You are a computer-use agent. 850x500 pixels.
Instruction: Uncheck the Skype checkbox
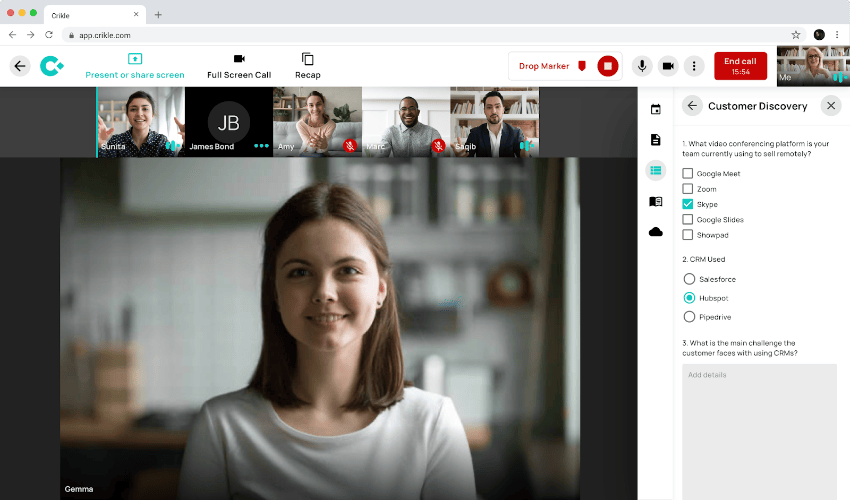pyautogui.click(x=688, y=204)
